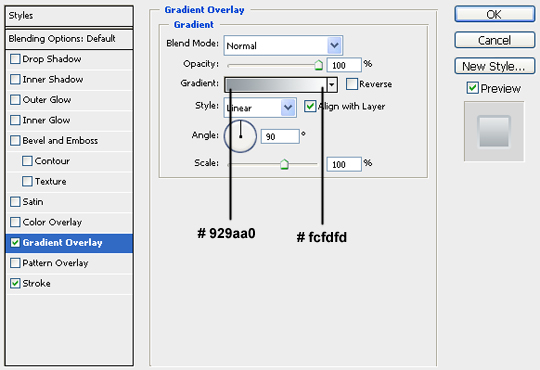Select the Bevel and Emboss label
This screenshot has width=540, height=370.
60,140
